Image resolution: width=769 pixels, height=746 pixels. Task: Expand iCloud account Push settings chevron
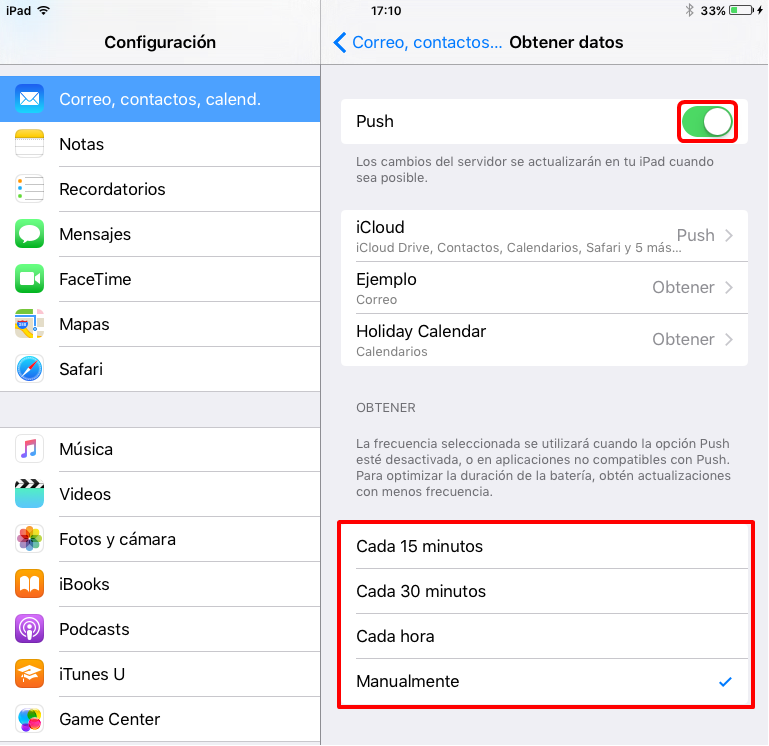729,235
